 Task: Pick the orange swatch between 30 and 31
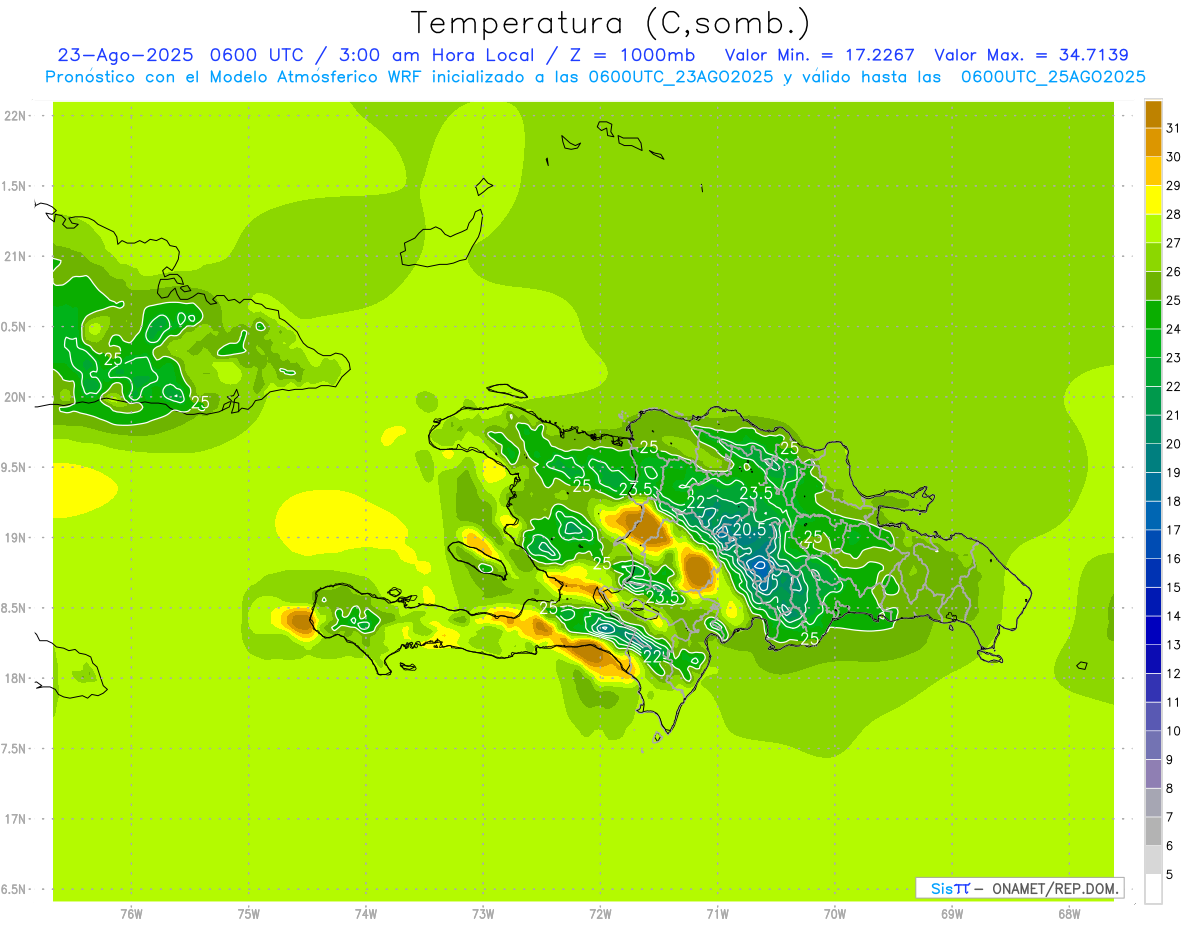point(1153,143)
